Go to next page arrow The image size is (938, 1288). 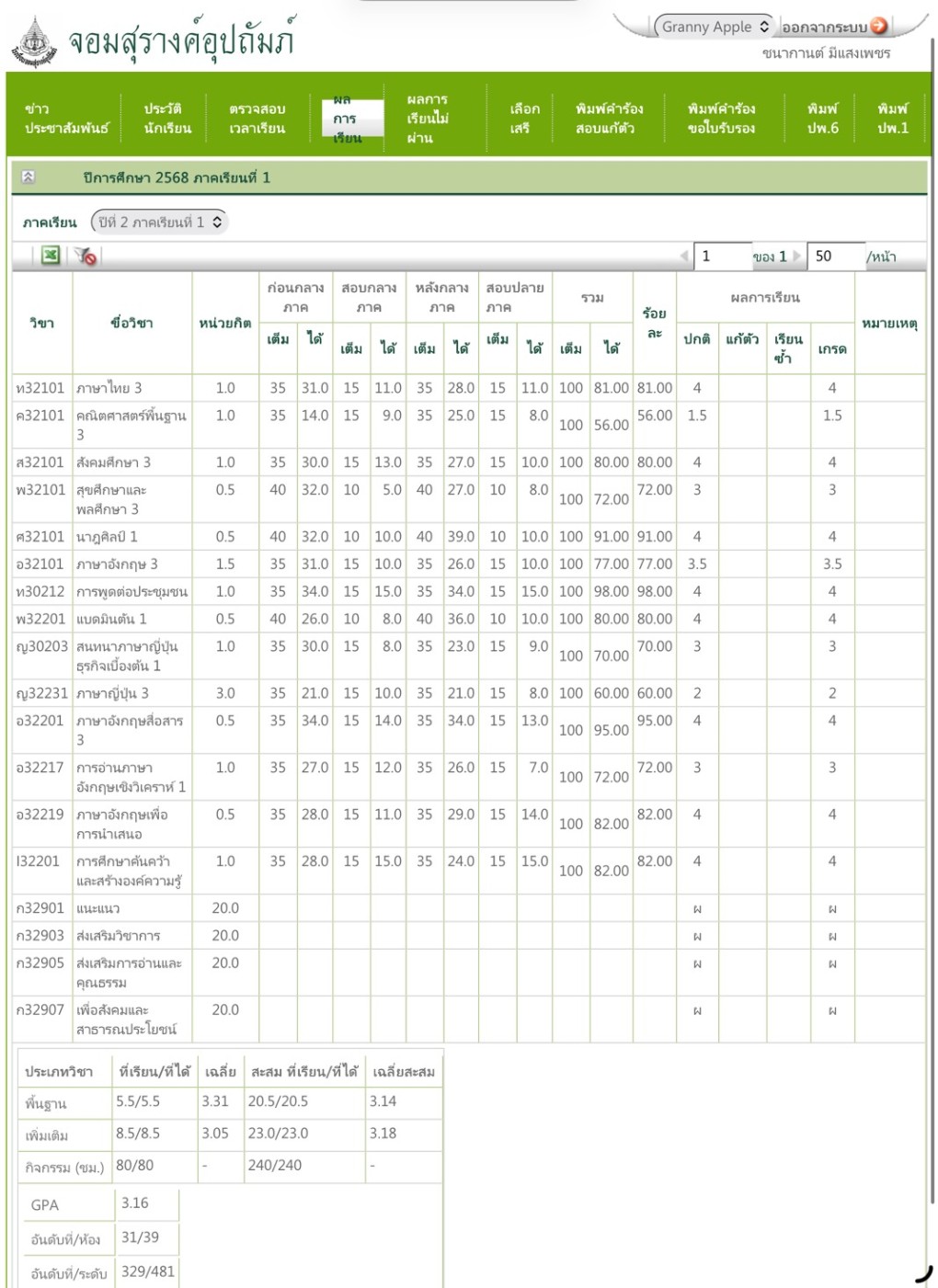797,256
